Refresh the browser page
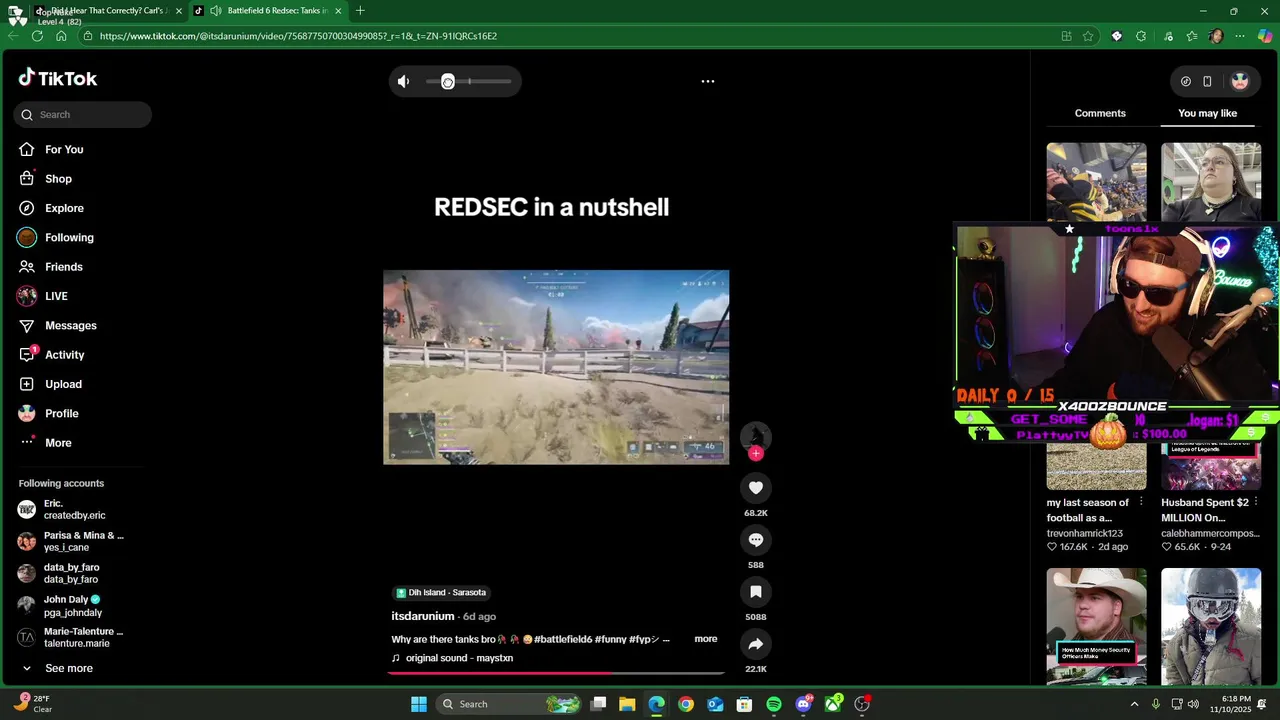The image size is (1280, 720). 37,36
